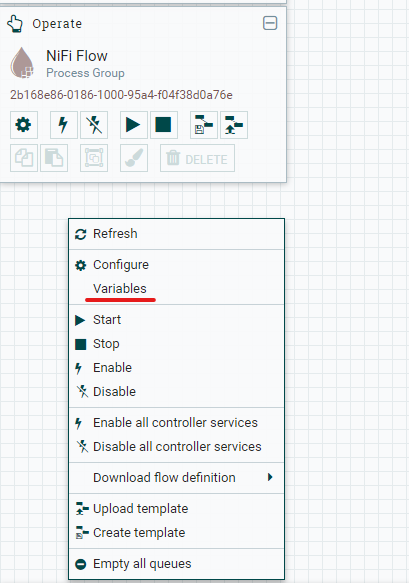This screenshot has height=583, width=409.
Task: Click the Stop square button in Operate panel
Action: [164, 125]
